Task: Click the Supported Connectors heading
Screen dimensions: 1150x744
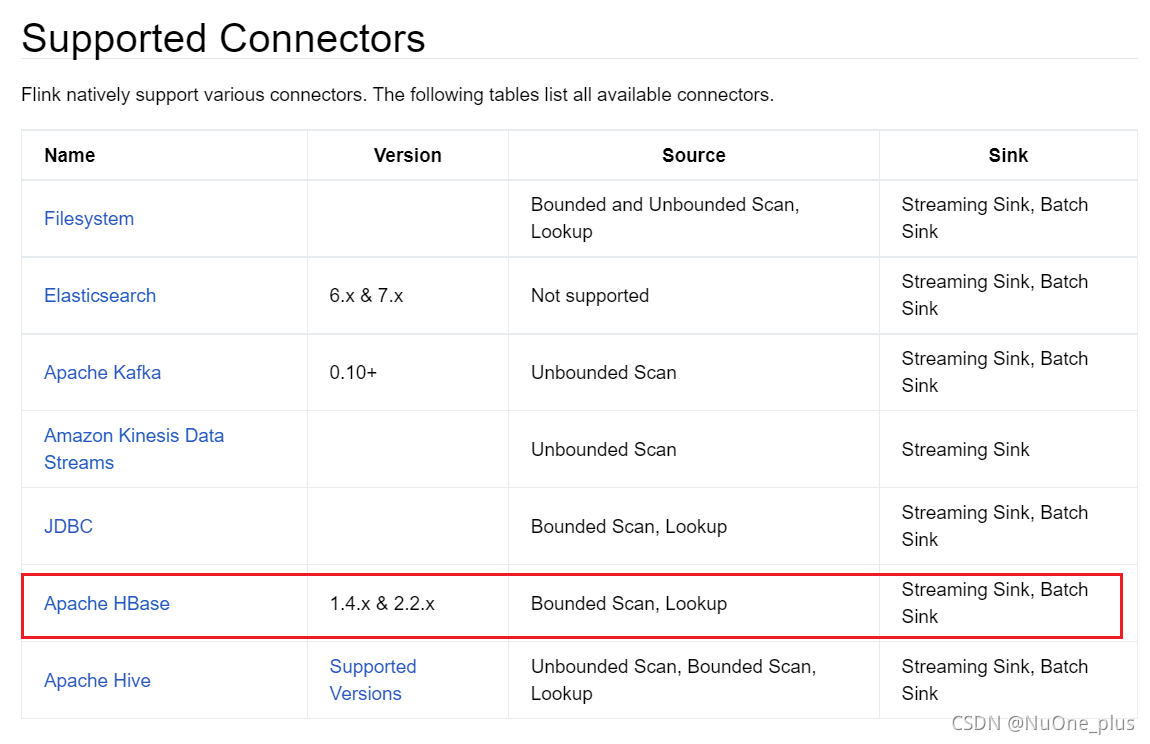Action: [223, 38]
